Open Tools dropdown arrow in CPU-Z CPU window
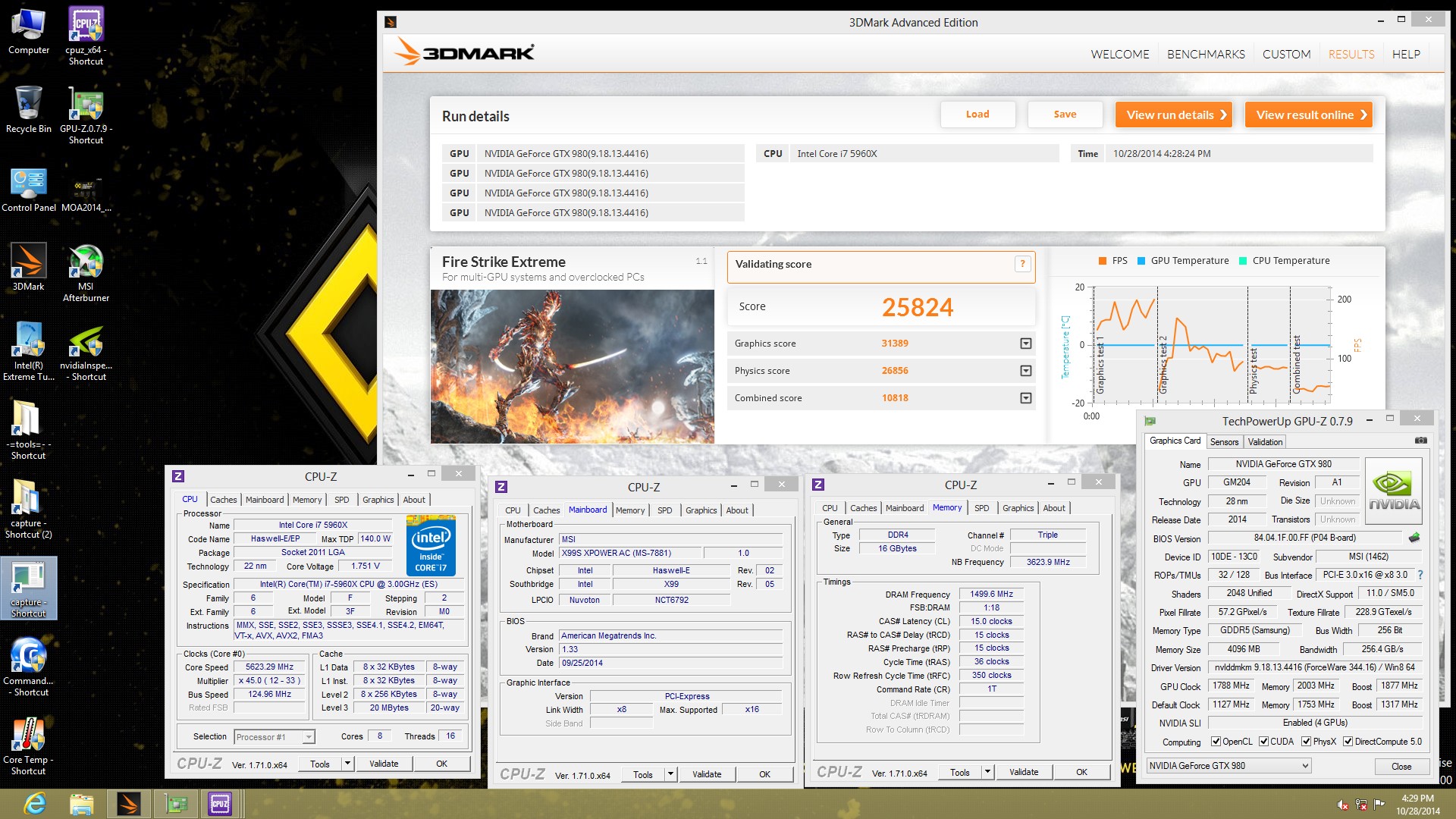This screenshot has height=819, width=1456. [347, 764]
